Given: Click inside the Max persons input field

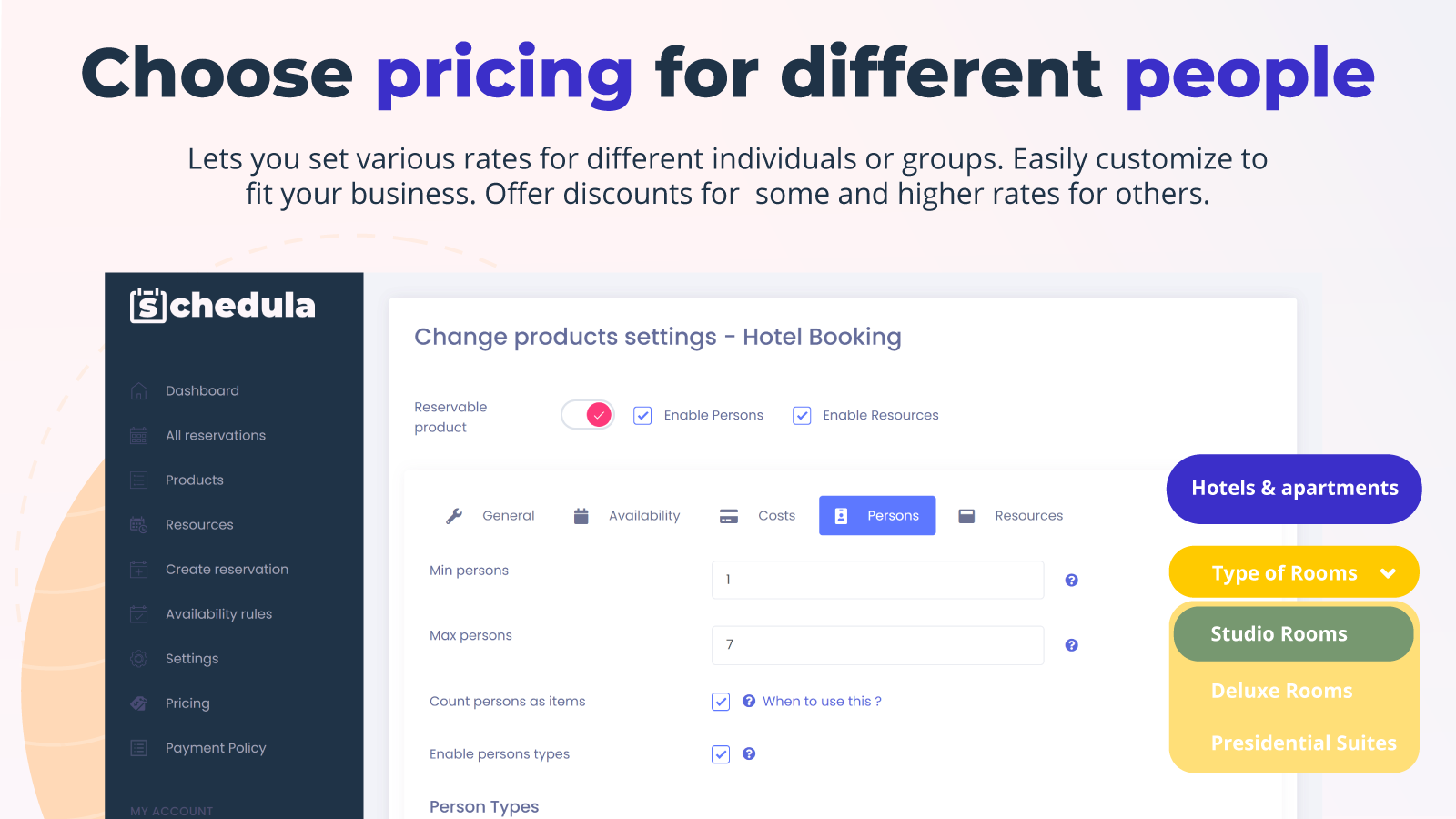Looking at the screenshot, I should [x=876, y=644].
